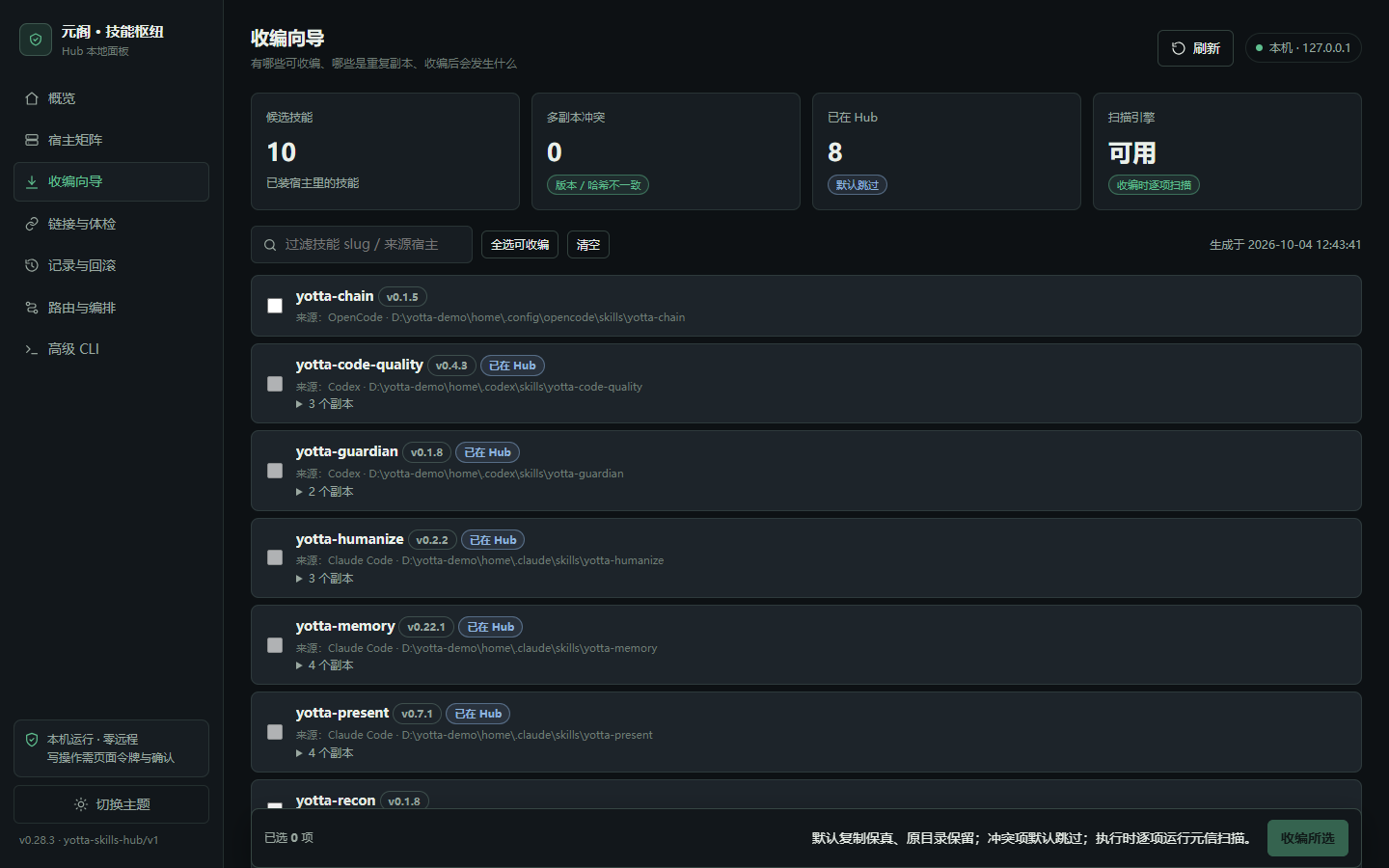Focus the 过滤技能 slug filter field
Image resolution: width=1389 pixels, height=868 pixels.
[362, 245]
